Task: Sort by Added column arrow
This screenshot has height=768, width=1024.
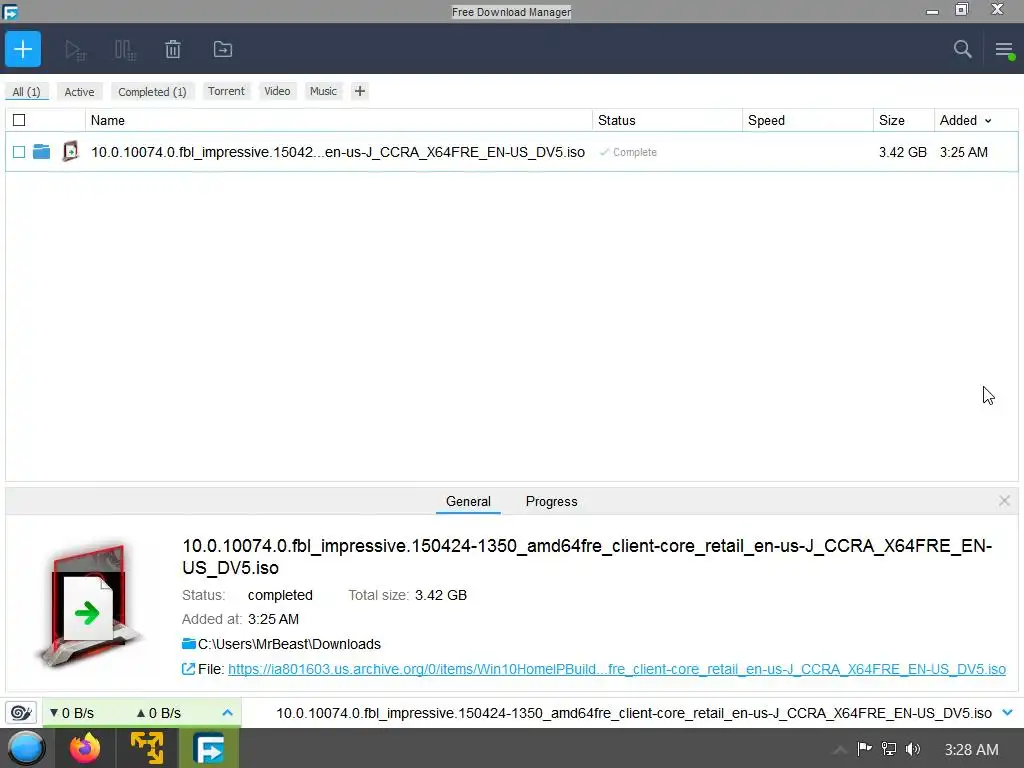Action: (988, 121)
